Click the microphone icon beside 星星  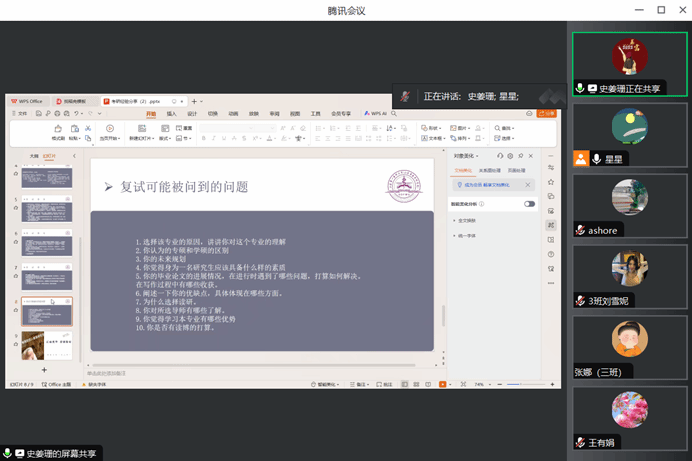coord(596,159)
